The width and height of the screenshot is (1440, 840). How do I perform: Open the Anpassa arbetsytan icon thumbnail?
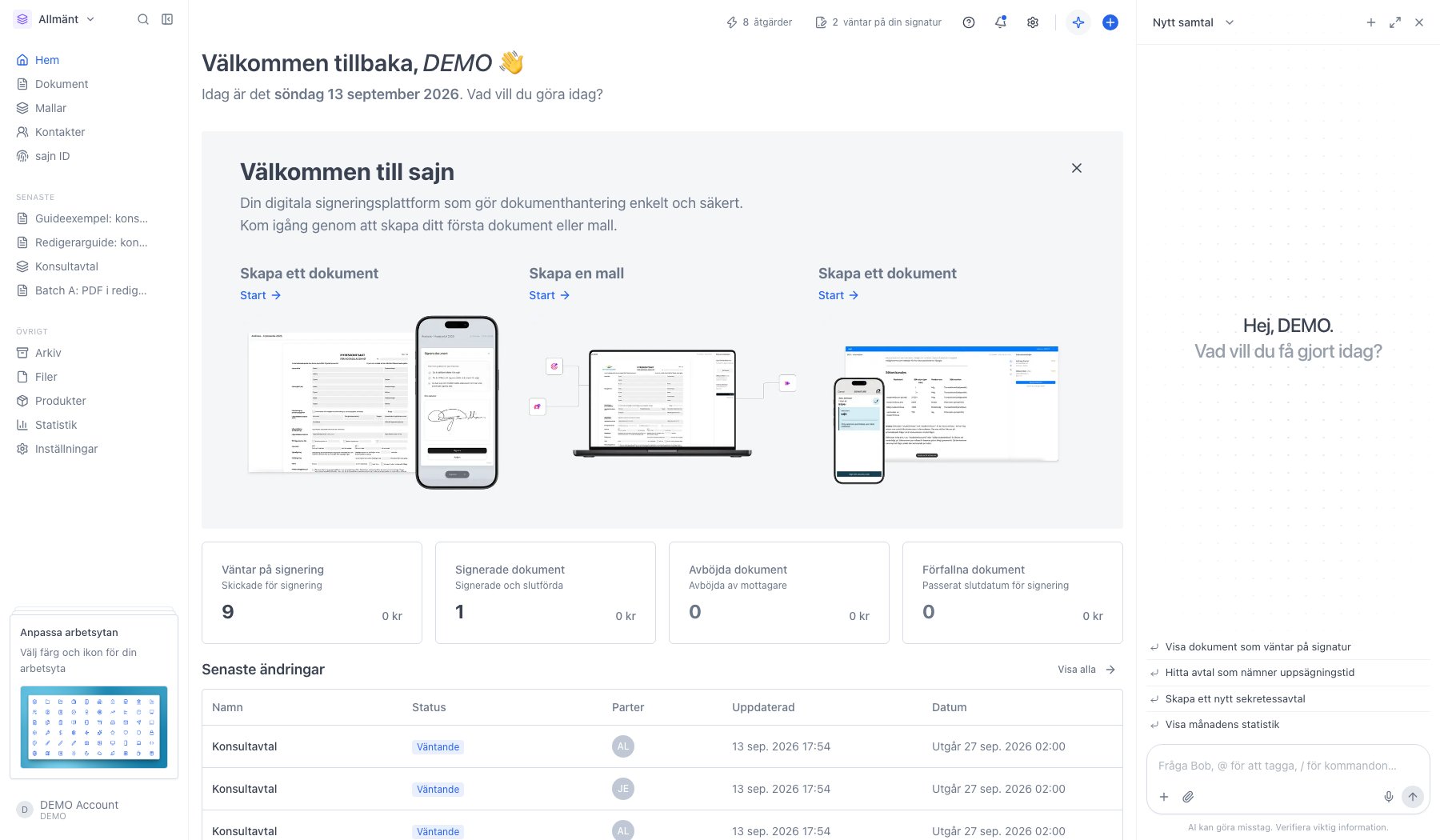click(x=94, y=727)
